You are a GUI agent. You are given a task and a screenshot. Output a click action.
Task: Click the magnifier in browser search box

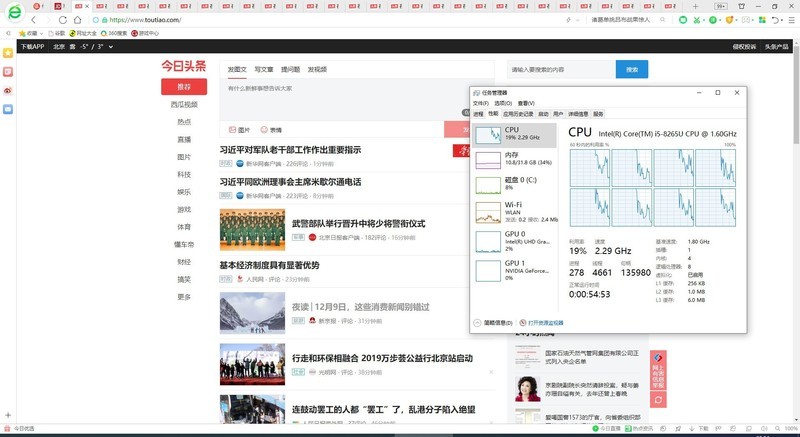coord(663,20)
